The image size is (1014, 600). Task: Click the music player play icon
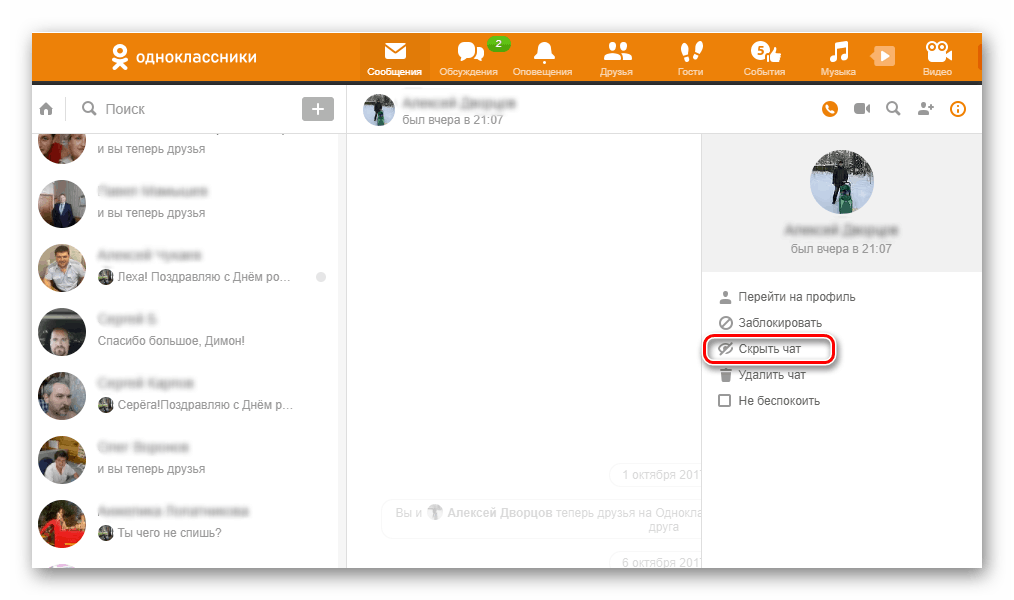point(884,56)
